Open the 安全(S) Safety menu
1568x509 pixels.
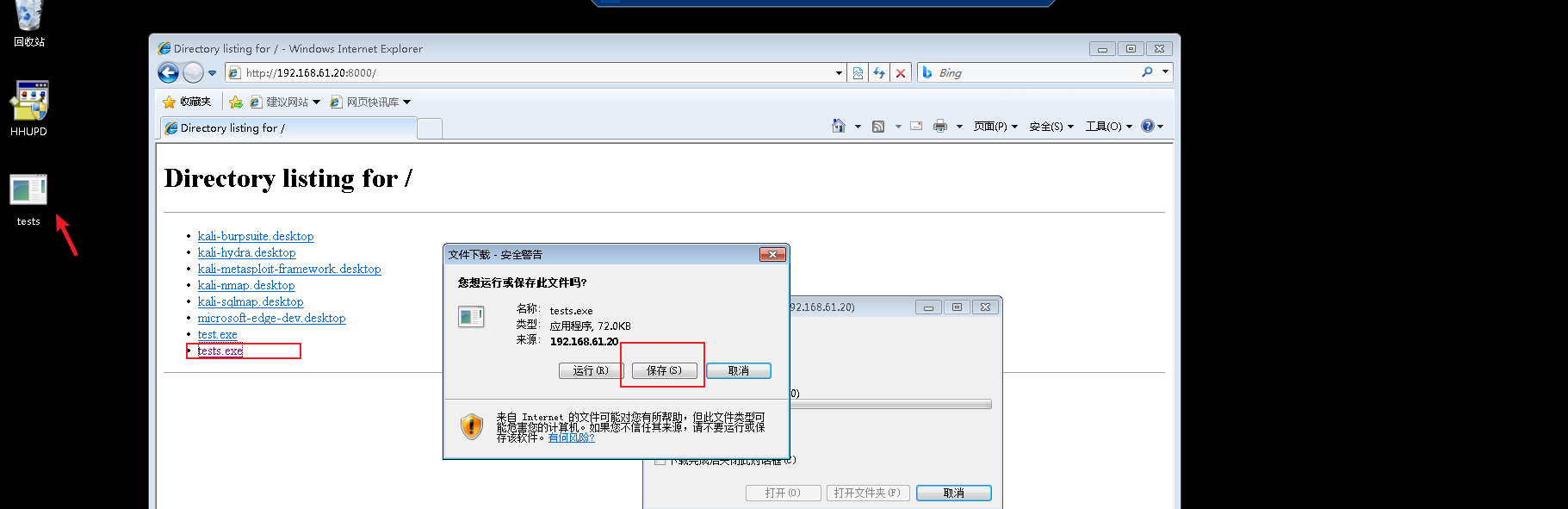1051,127
